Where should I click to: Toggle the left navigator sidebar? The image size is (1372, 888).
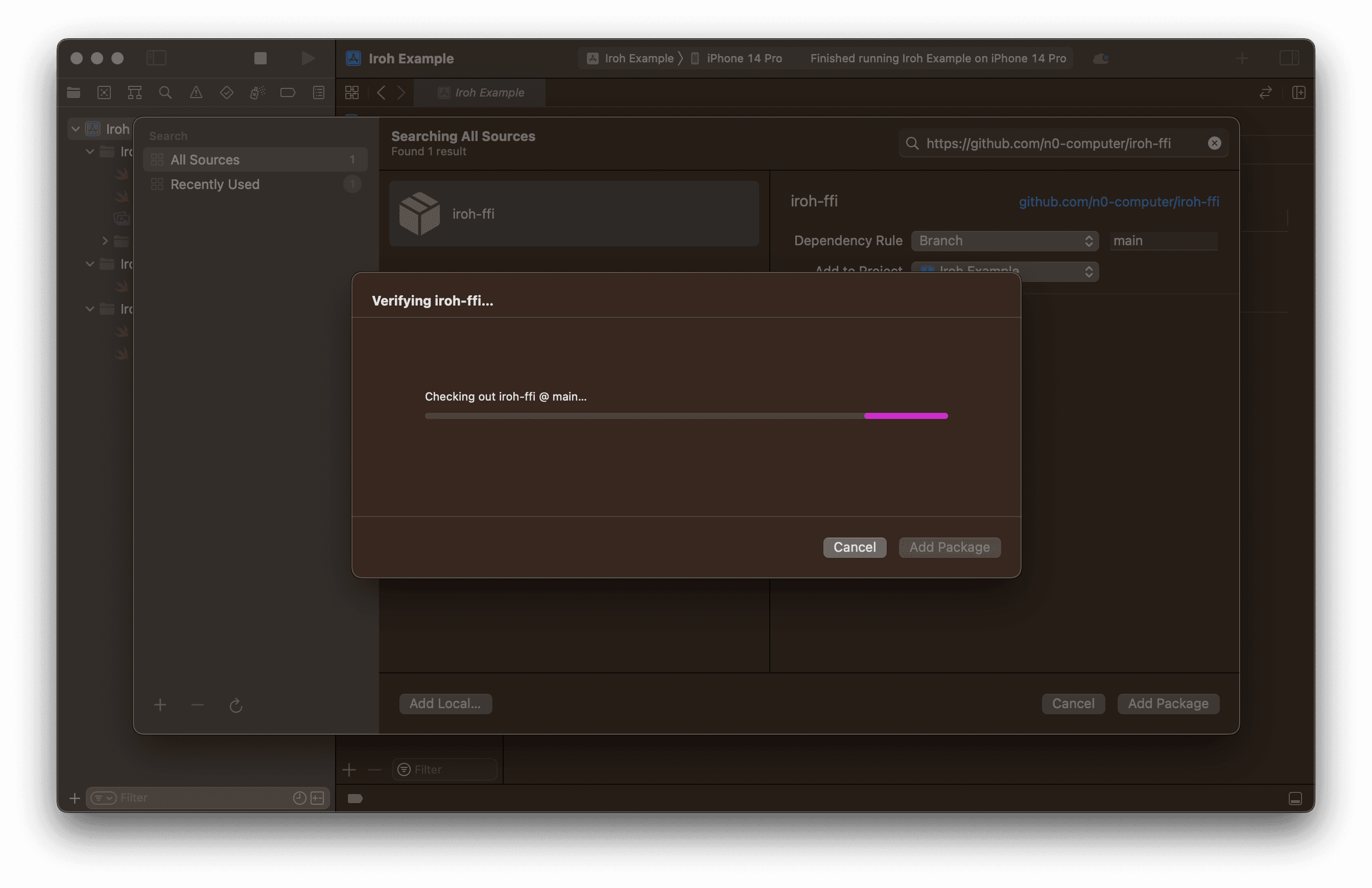tap(156, 58)
